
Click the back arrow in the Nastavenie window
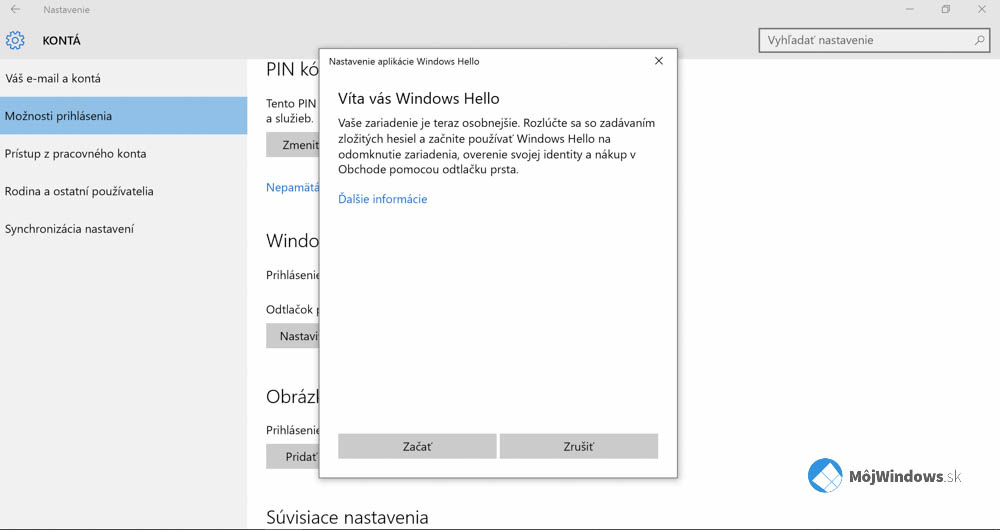click(x=15, y=10)
